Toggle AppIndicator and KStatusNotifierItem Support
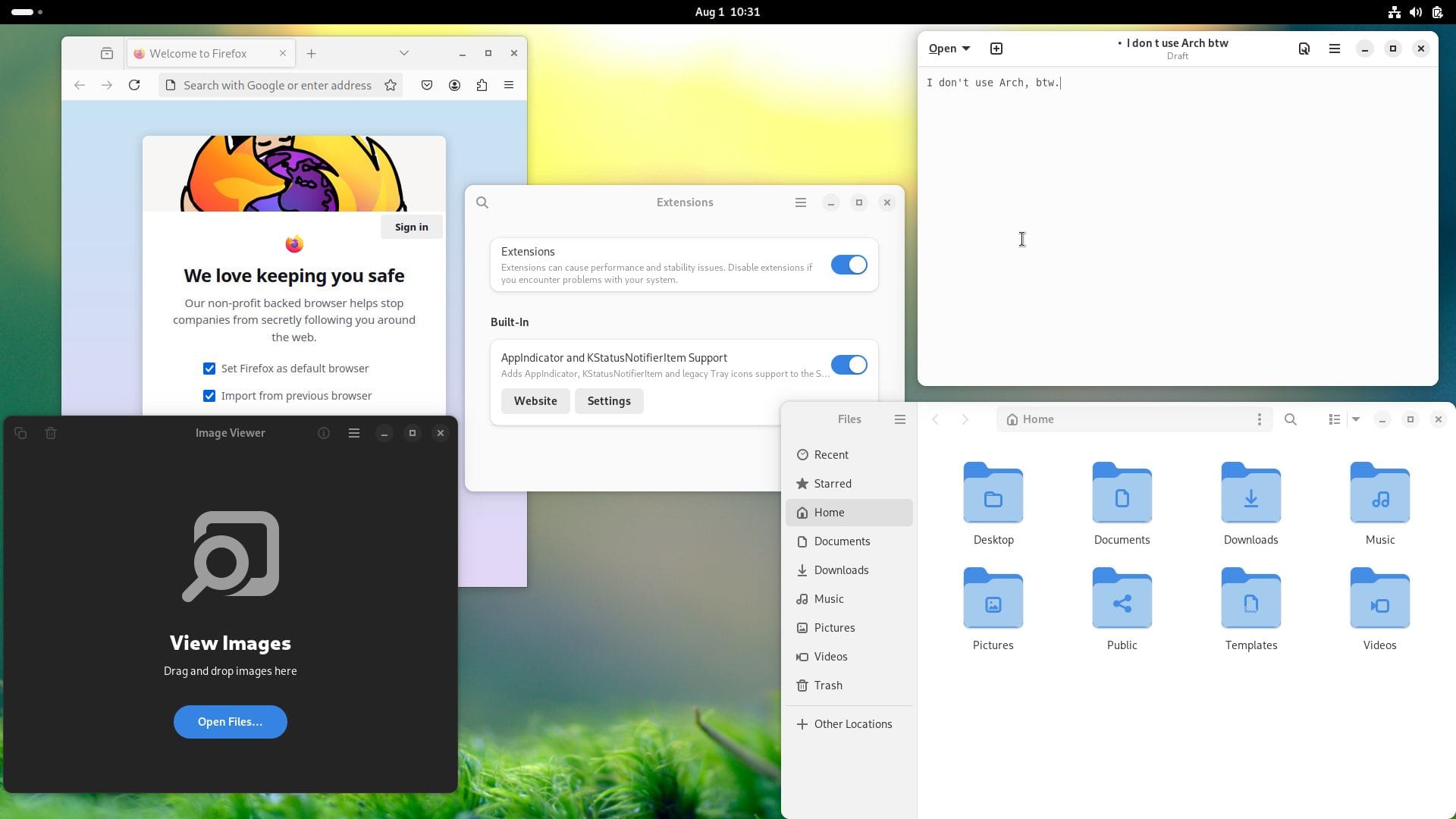1456x819 pixels. 848,364
